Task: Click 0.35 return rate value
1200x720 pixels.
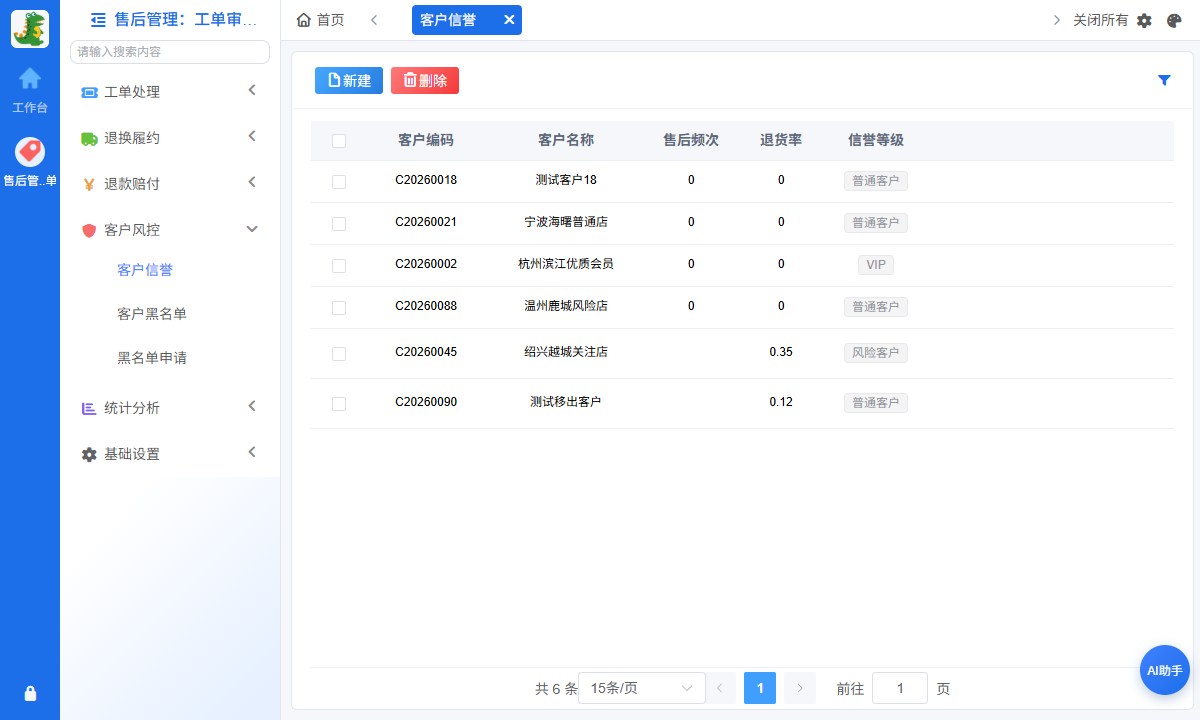Action: [781, 352]
